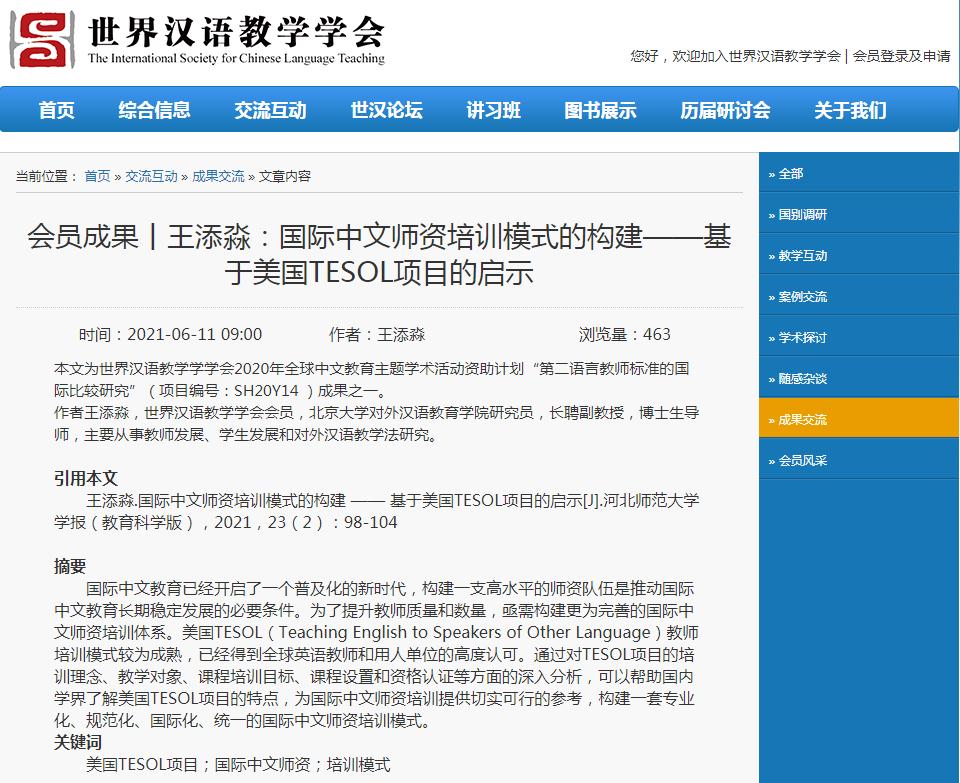This screenshot has width=960, height=783.
Task: Go to 世汉论坛 in the navigation bar
Action: coord(386,110)
